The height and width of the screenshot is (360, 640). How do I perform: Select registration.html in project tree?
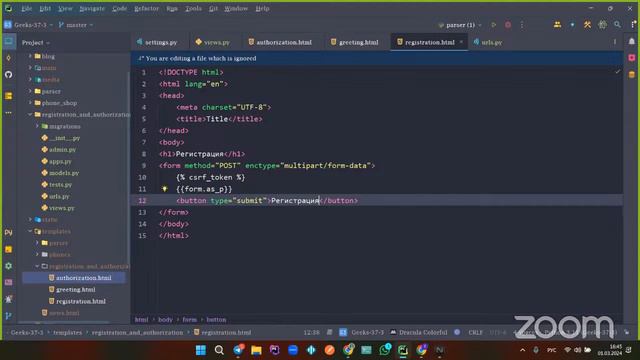[81, 301]
